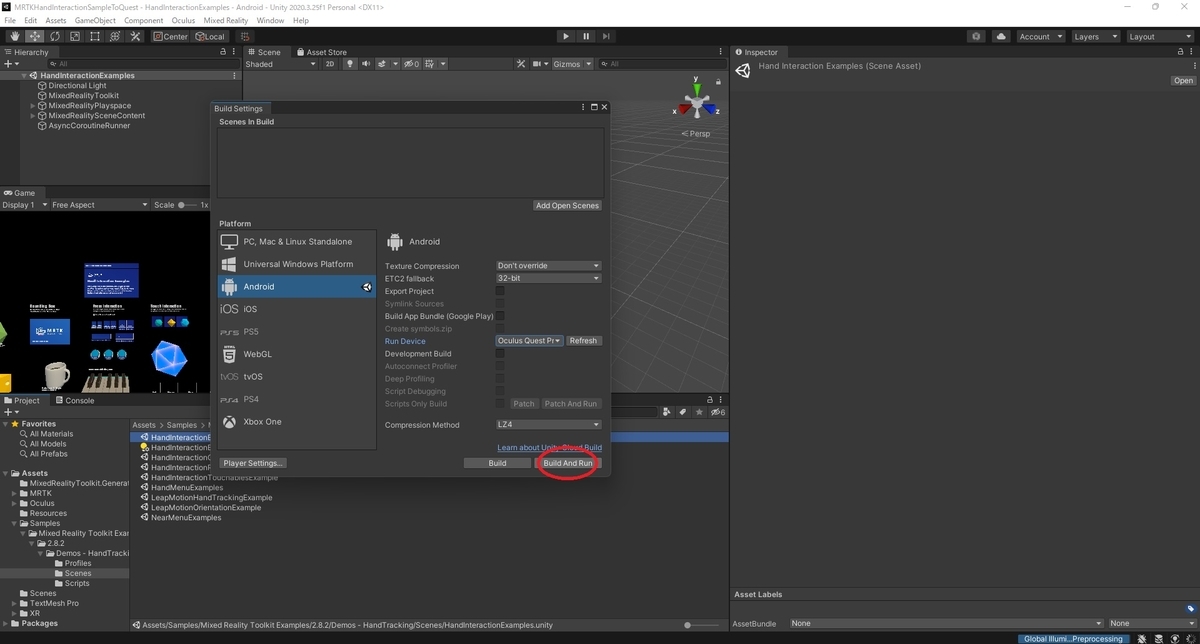Select WebGL platform
The width and height of the screenshot is (1200, 644).
click(297, 354)
